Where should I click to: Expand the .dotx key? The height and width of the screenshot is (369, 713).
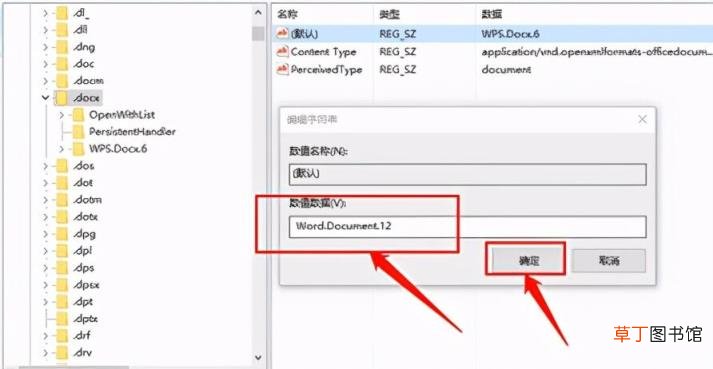(x=45, y=217)
